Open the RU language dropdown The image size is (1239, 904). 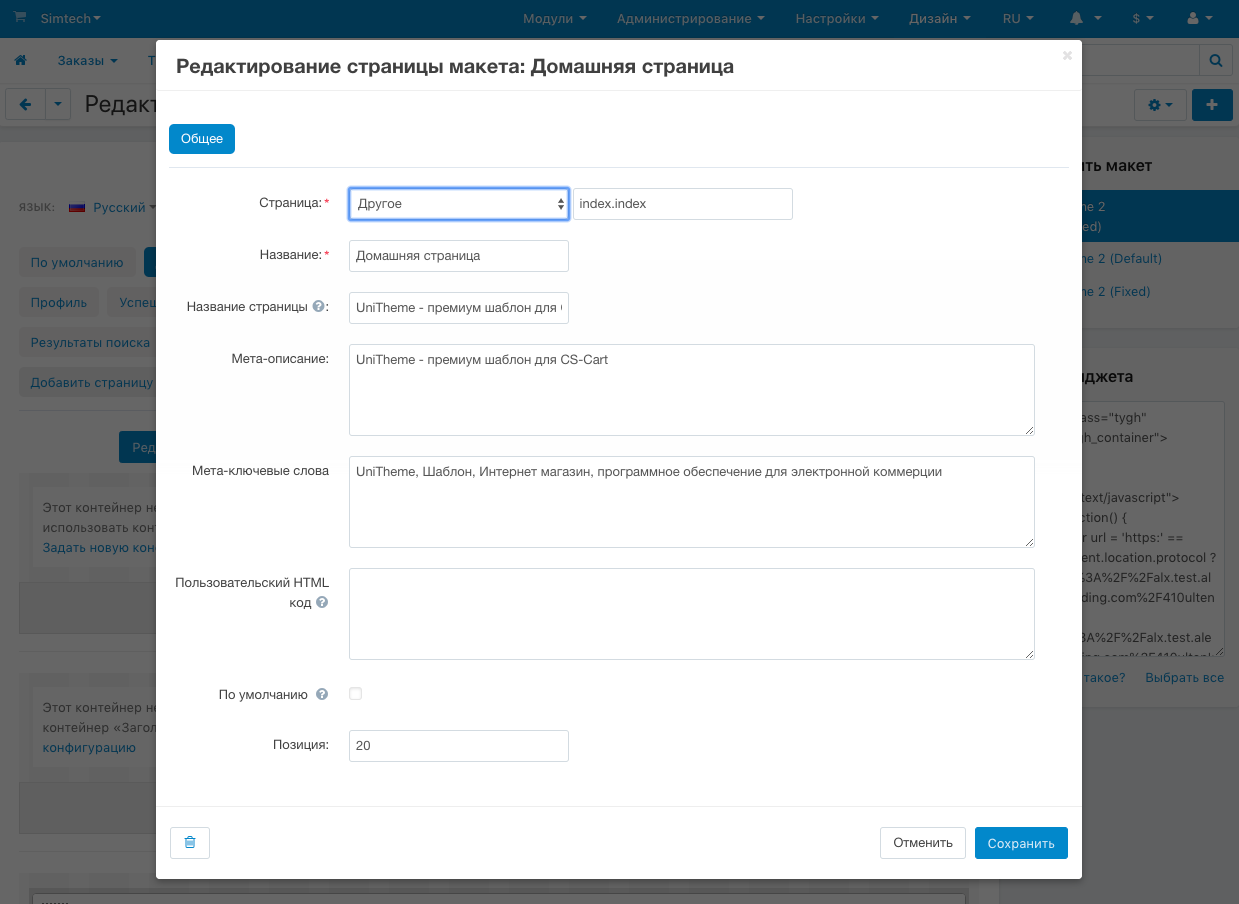(x=1018, y=19)
